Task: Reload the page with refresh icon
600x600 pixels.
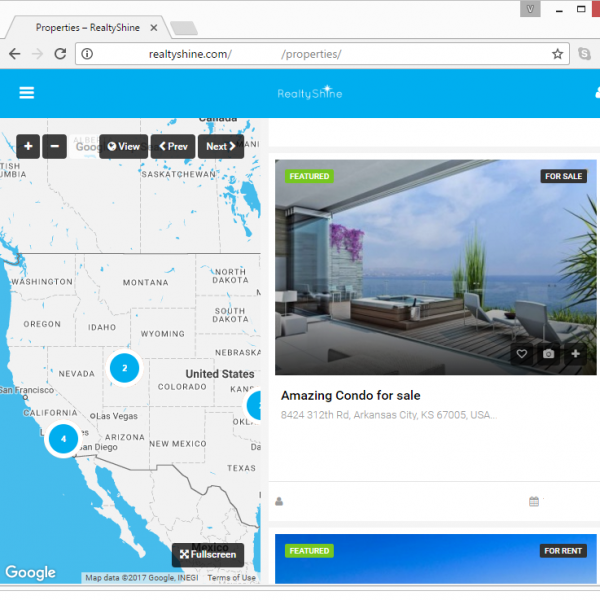Action: [x=60, y=54]
